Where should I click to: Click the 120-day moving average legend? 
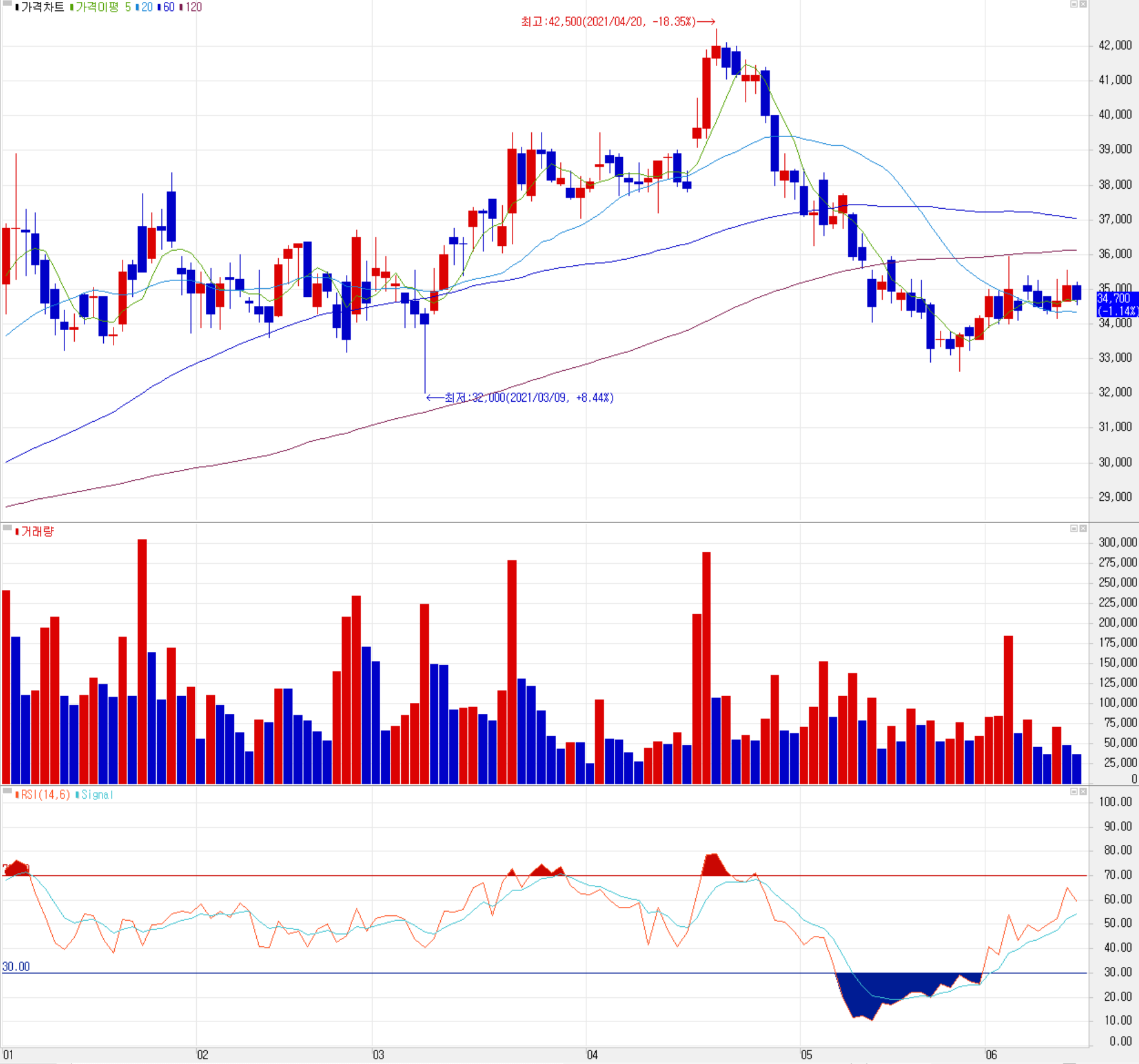coord(191,7)
